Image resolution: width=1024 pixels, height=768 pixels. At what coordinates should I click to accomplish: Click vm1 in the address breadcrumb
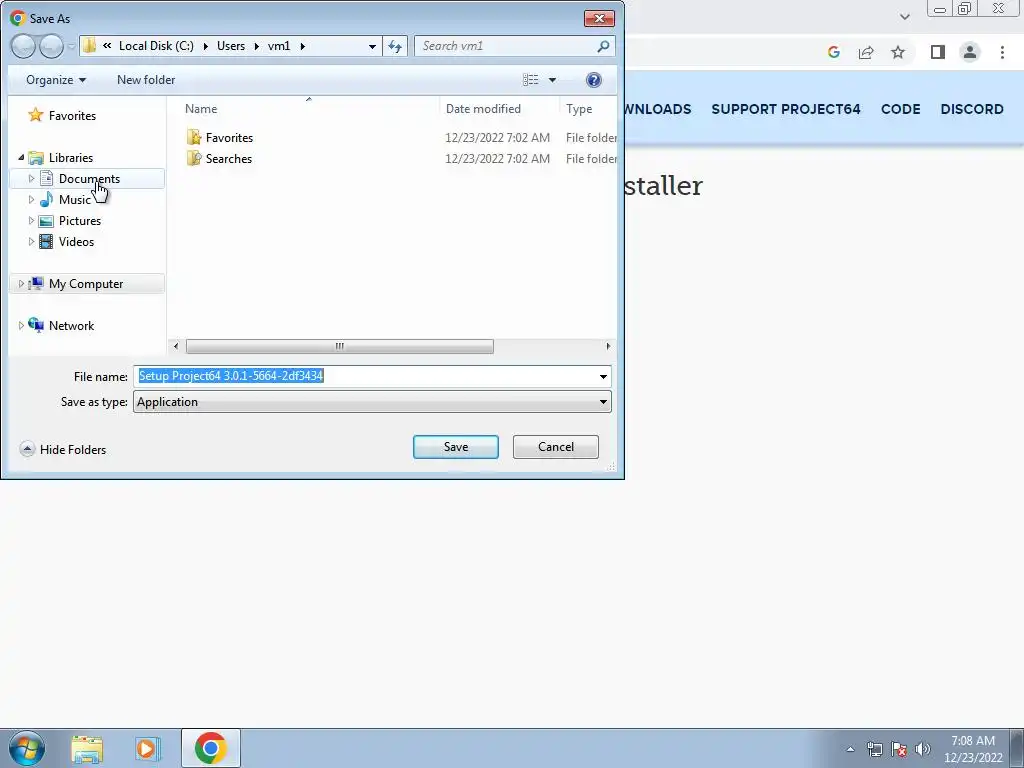pyautogui.click(x=279, y=46)
